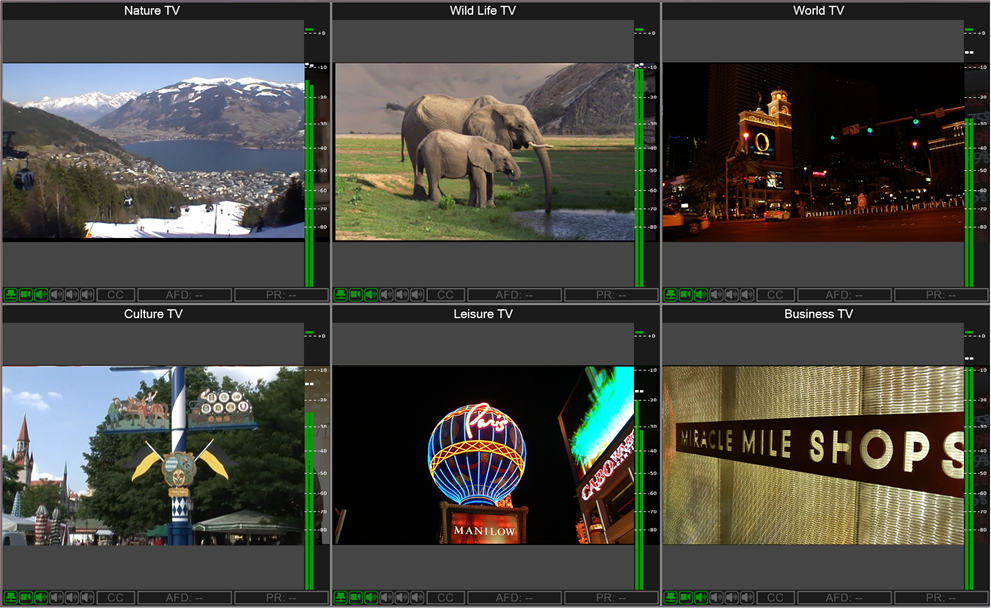Click the middle gray speaker icon under World TV
This screenshot has width=991, height=608.
coord(732,295)
